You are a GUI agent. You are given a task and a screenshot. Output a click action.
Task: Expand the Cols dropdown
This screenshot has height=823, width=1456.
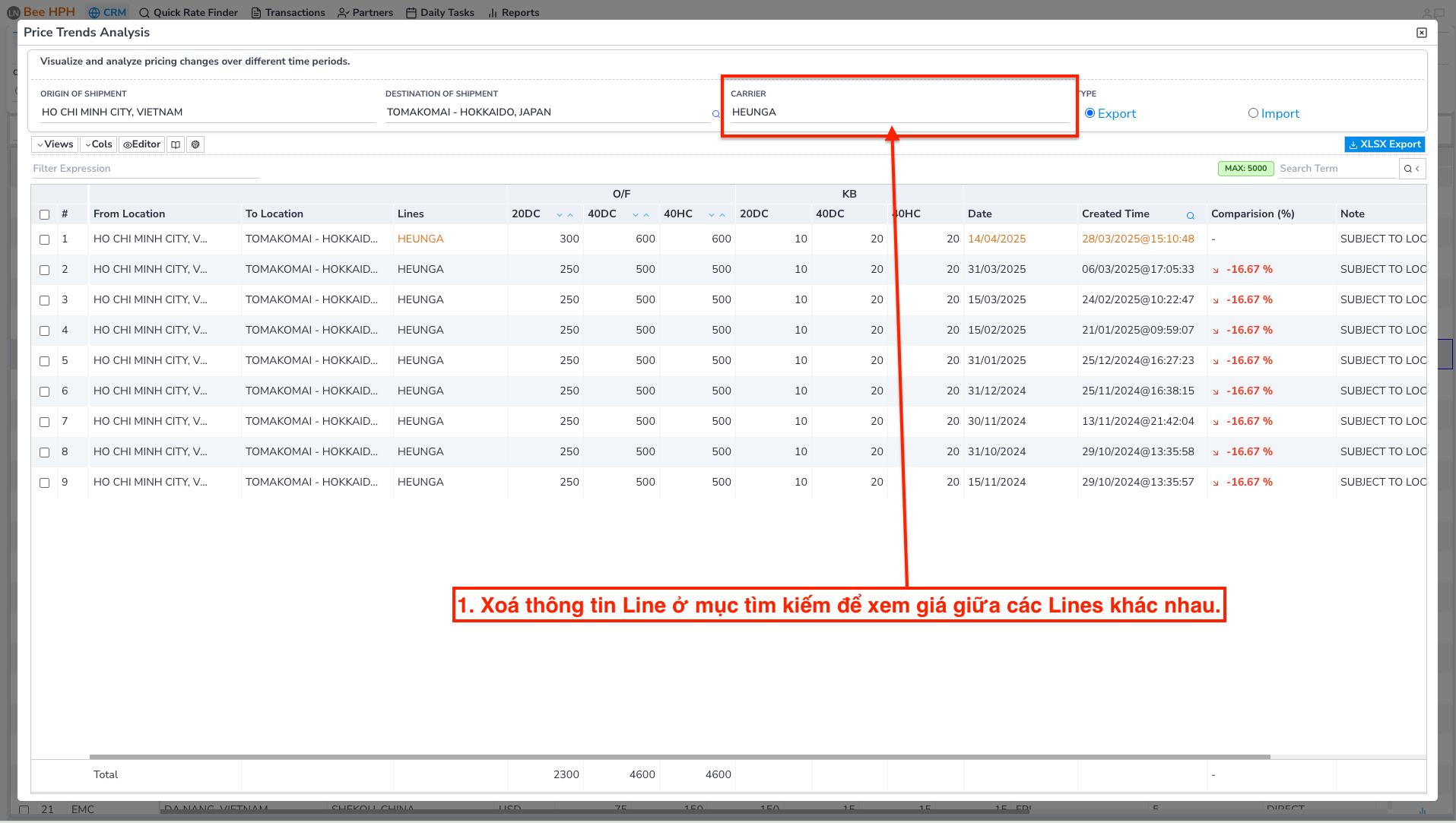pos(99,144)
